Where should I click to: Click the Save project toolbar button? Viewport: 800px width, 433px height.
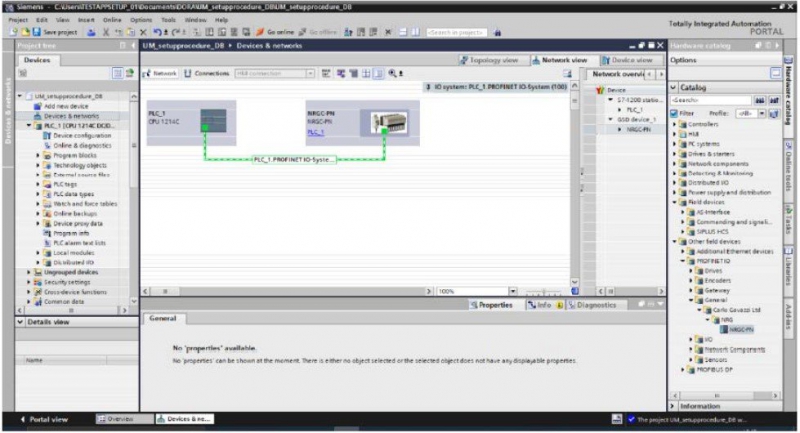pos(55,32)
